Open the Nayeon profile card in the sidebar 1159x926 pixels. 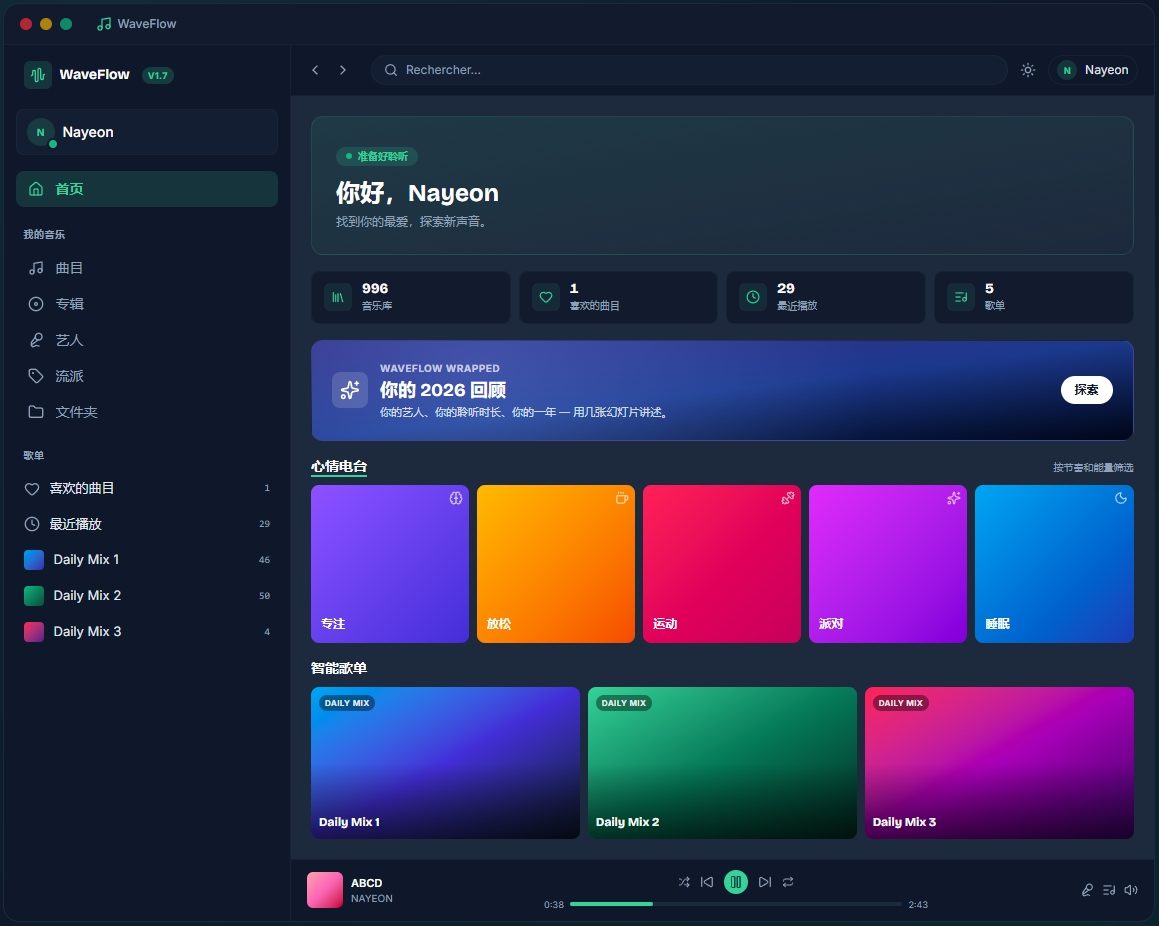click(x=147, y=132)
